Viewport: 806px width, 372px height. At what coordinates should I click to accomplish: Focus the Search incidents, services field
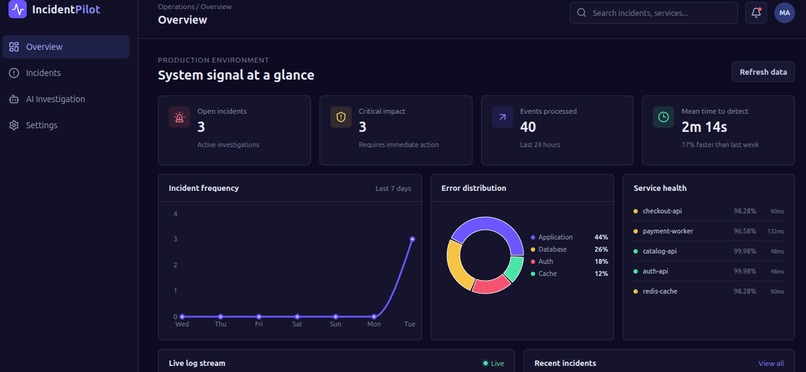(x=653, y=13)
